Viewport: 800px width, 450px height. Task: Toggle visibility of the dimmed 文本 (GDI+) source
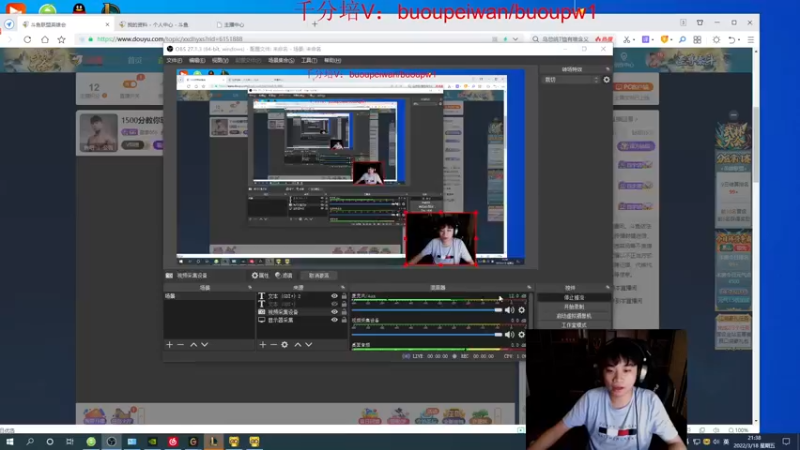point(334,304)
